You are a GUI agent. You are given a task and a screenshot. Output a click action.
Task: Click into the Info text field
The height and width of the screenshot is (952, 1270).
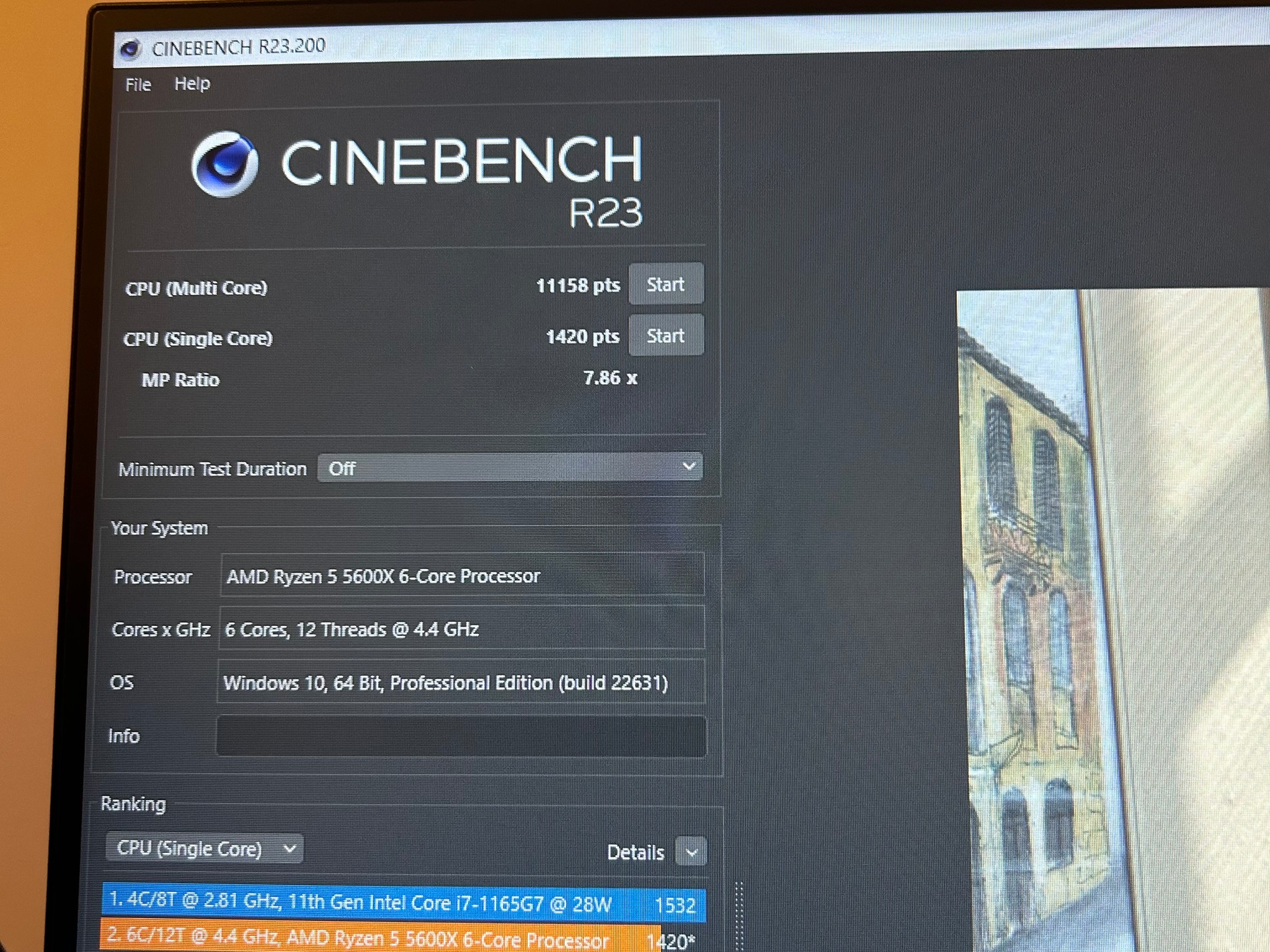[461, 736]
